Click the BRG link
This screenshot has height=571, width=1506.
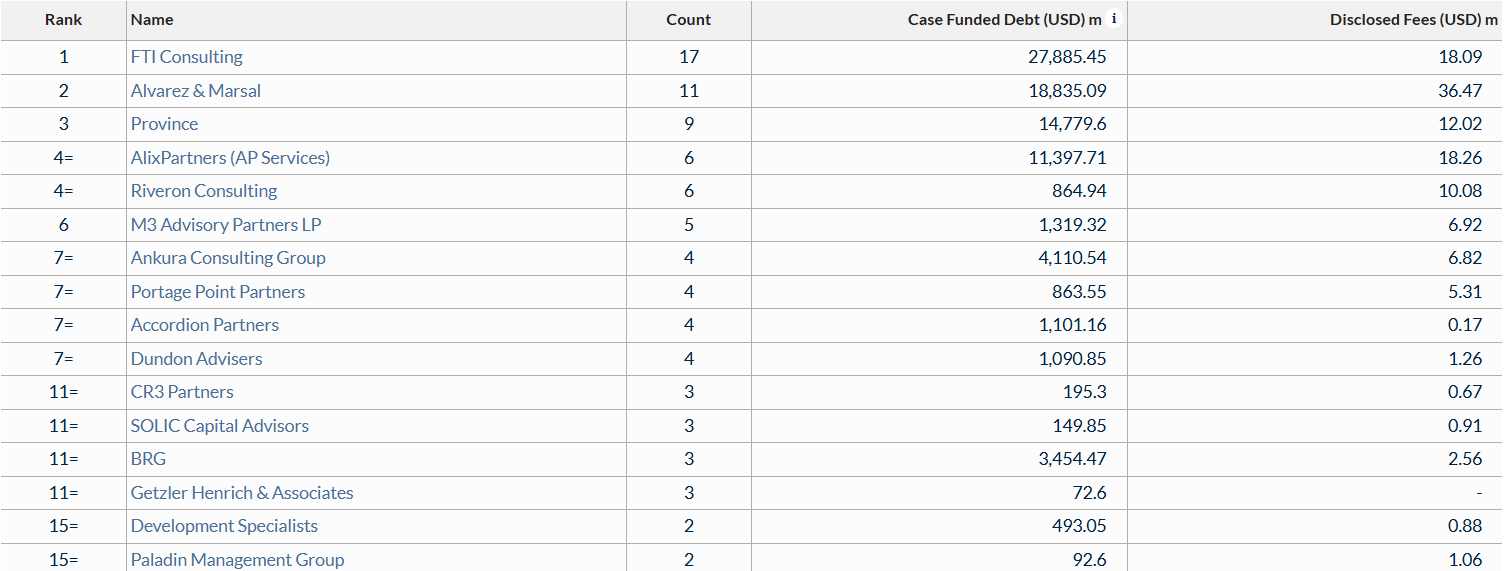point(148,459)
